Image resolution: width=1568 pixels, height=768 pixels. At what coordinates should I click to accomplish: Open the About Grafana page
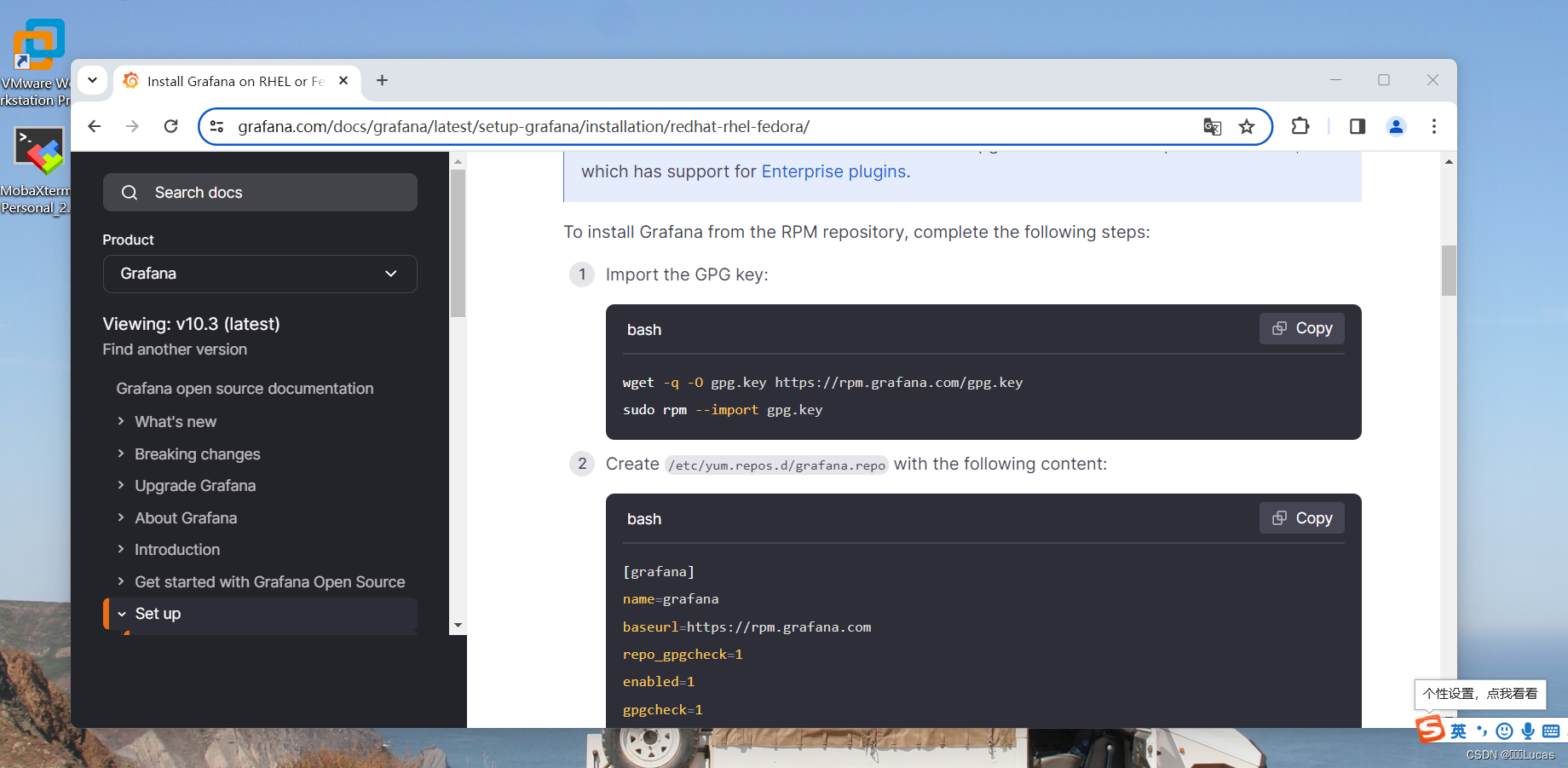click(x=186, y=518)
